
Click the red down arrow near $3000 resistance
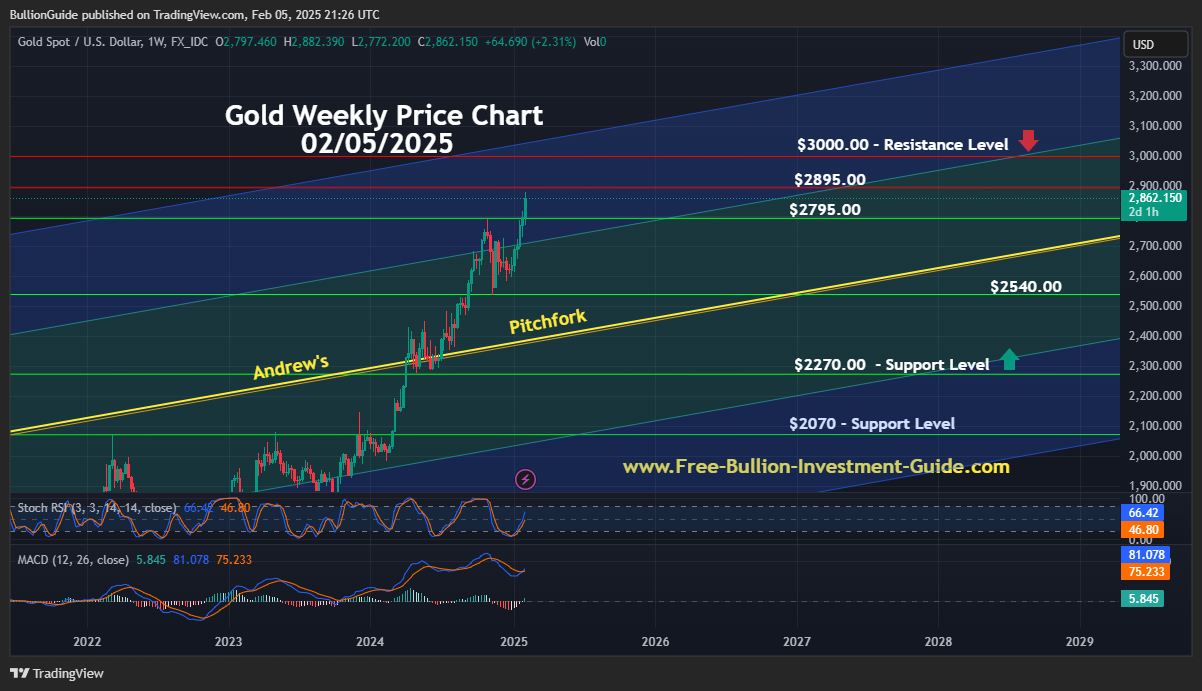pyautogui.click(x=1028, y=141)
